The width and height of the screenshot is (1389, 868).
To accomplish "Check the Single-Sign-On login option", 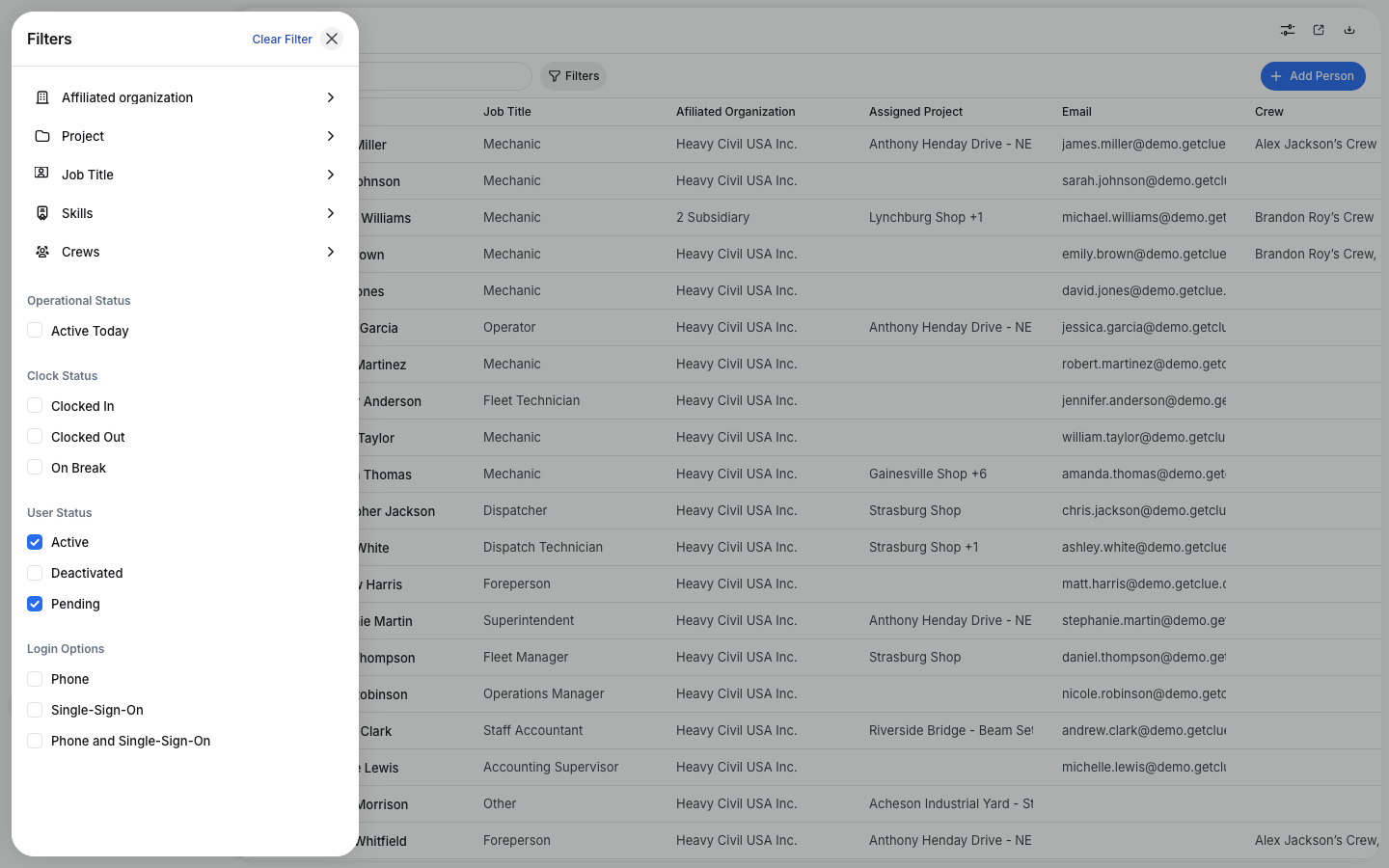I will (x=35, y=710).
